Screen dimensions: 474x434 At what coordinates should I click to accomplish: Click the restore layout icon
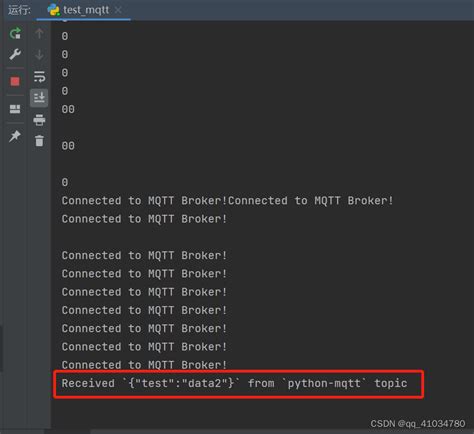pyautogui.click(x=15, y=109)
